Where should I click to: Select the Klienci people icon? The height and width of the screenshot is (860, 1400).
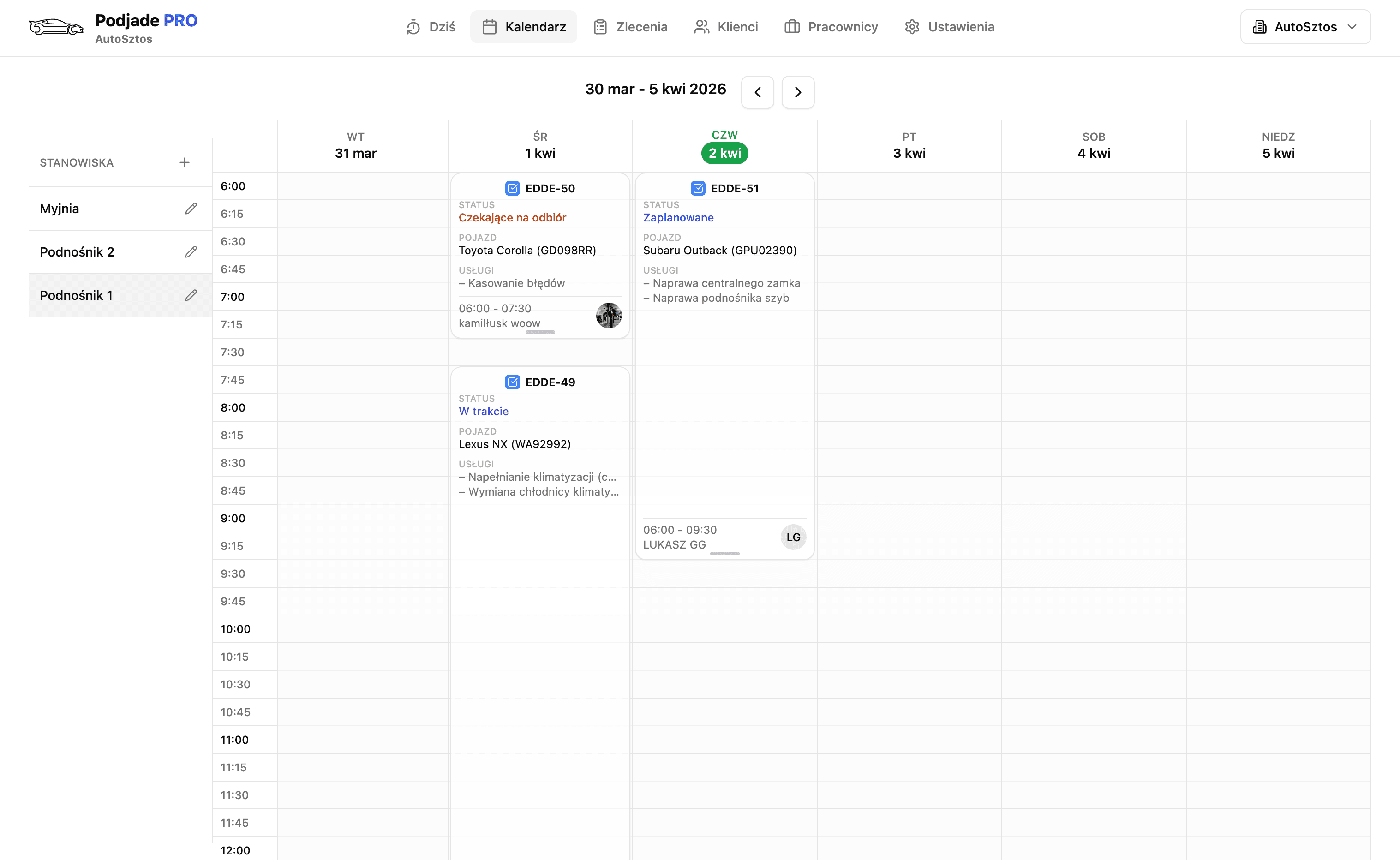(x=701, y=27)
